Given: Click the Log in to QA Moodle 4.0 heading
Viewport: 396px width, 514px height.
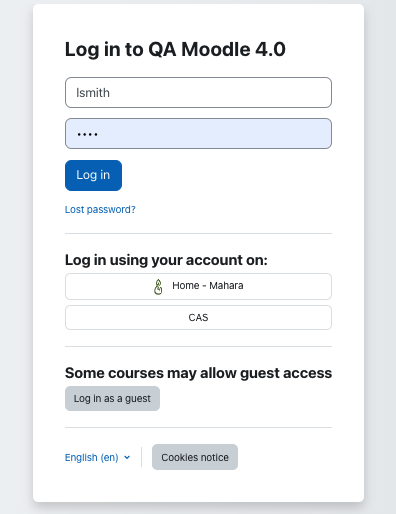Looking at the screenshot, I should point(175,49).
